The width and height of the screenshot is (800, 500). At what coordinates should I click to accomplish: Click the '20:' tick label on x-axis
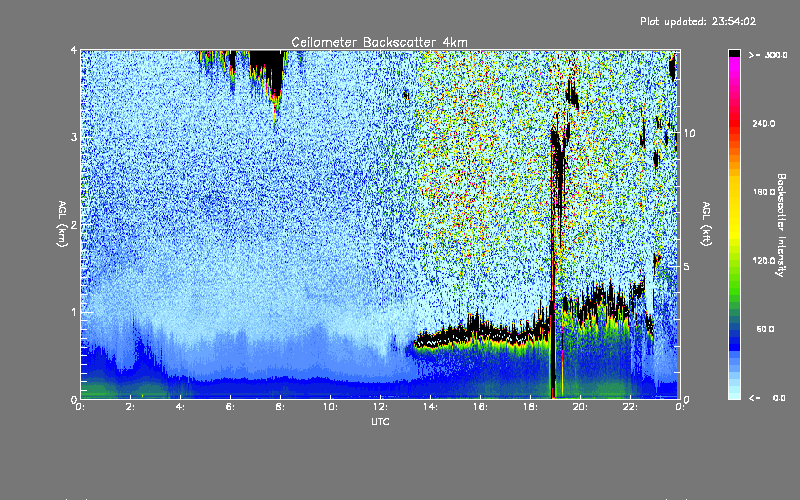(x=580, y=407)
